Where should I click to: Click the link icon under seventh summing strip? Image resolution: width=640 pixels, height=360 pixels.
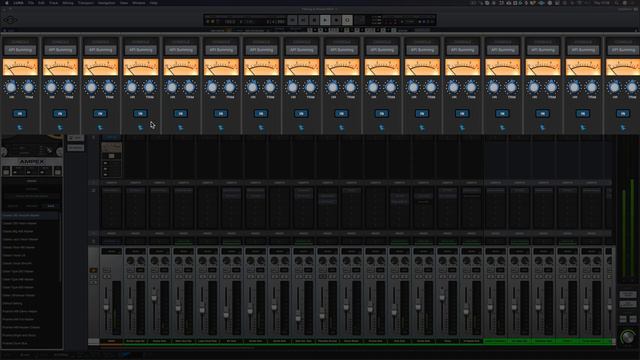pyautogui.click(x=261, y=128)
